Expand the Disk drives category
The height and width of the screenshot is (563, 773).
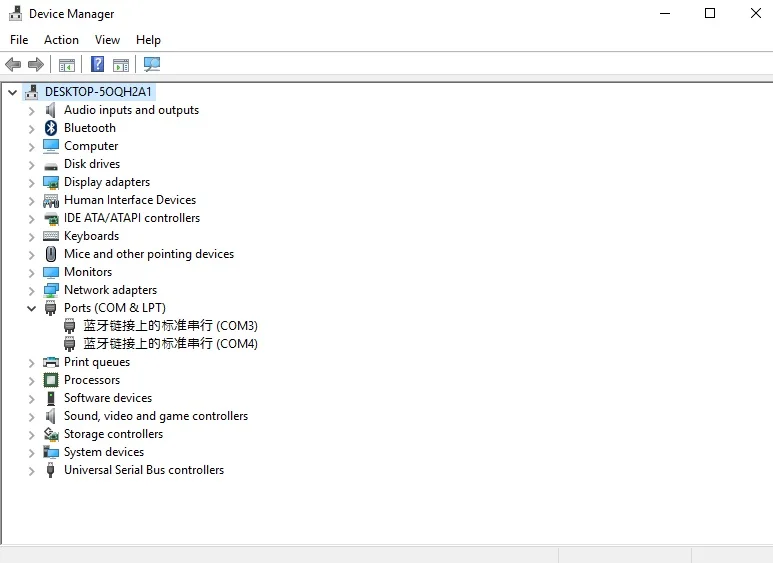click(32, 165)
